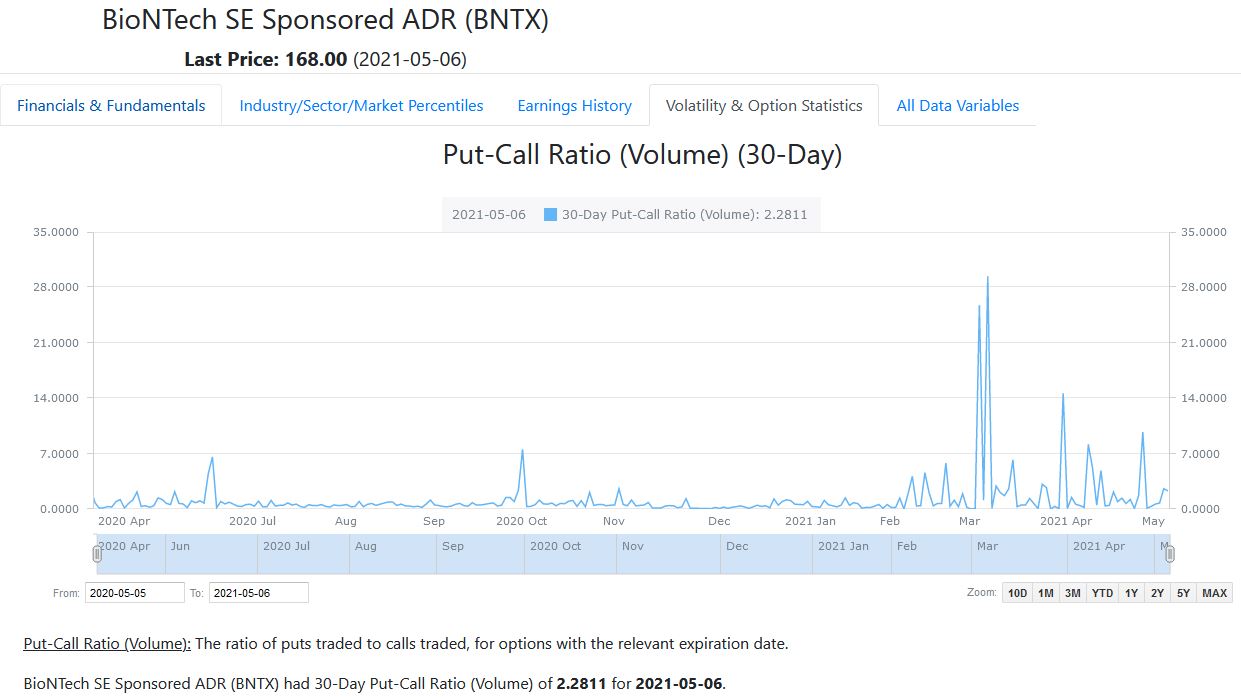1241x697 pixels.
Task: Switch to Industry/Sector/Market Percentiles tab
Action: point(361,105)
